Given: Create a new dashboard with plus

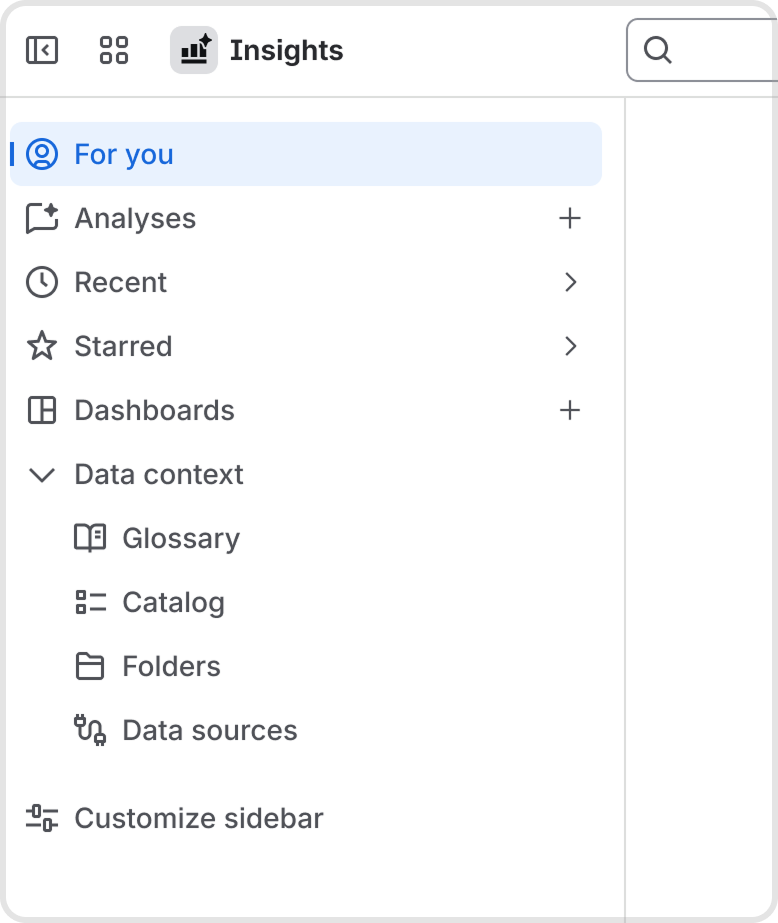Looking at the screenshot, I should coord(570,410).
